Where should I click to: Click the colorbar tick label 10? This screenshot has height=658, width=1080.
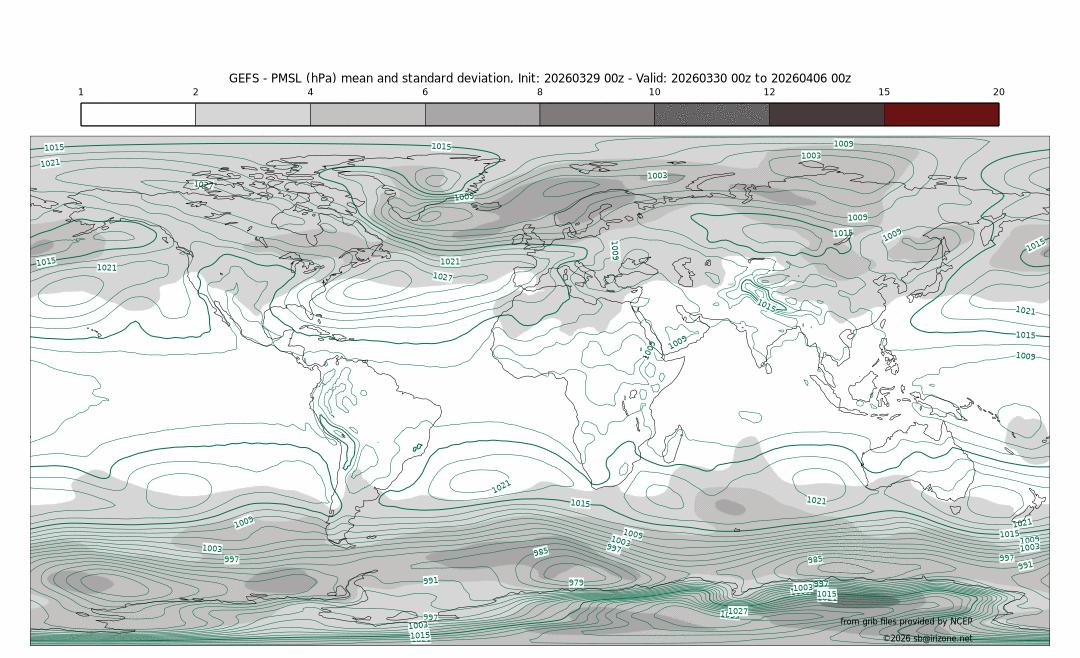click(654, 92)
